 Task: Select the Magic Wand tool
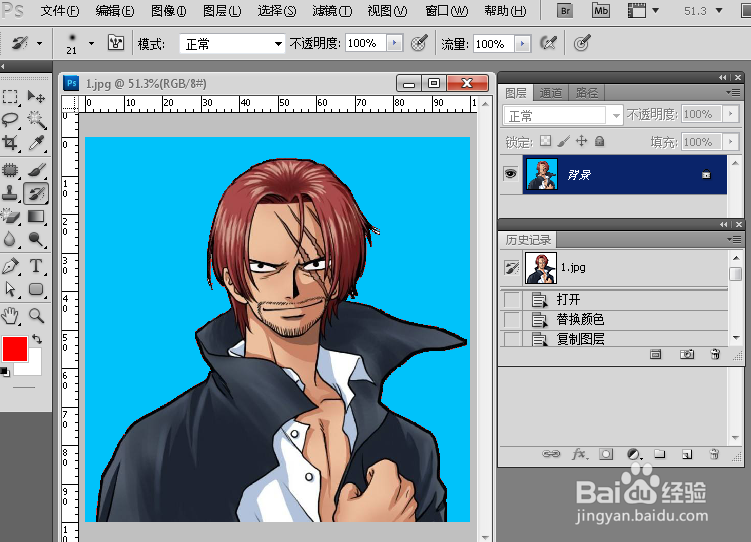[36, 119]
